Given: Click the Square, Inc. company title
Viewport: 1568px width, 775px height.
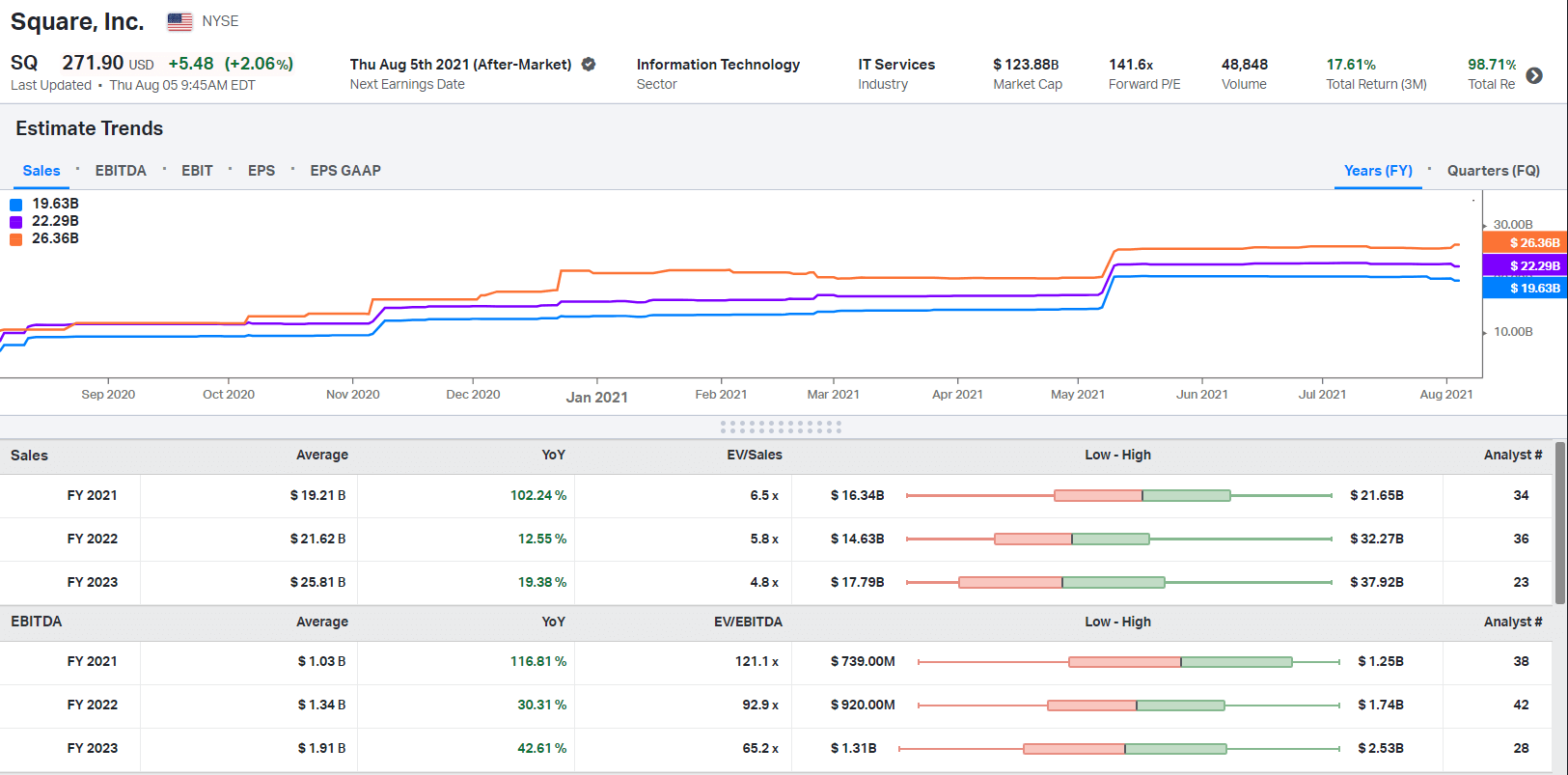Looking at the screenshot, I should [77, 21].
